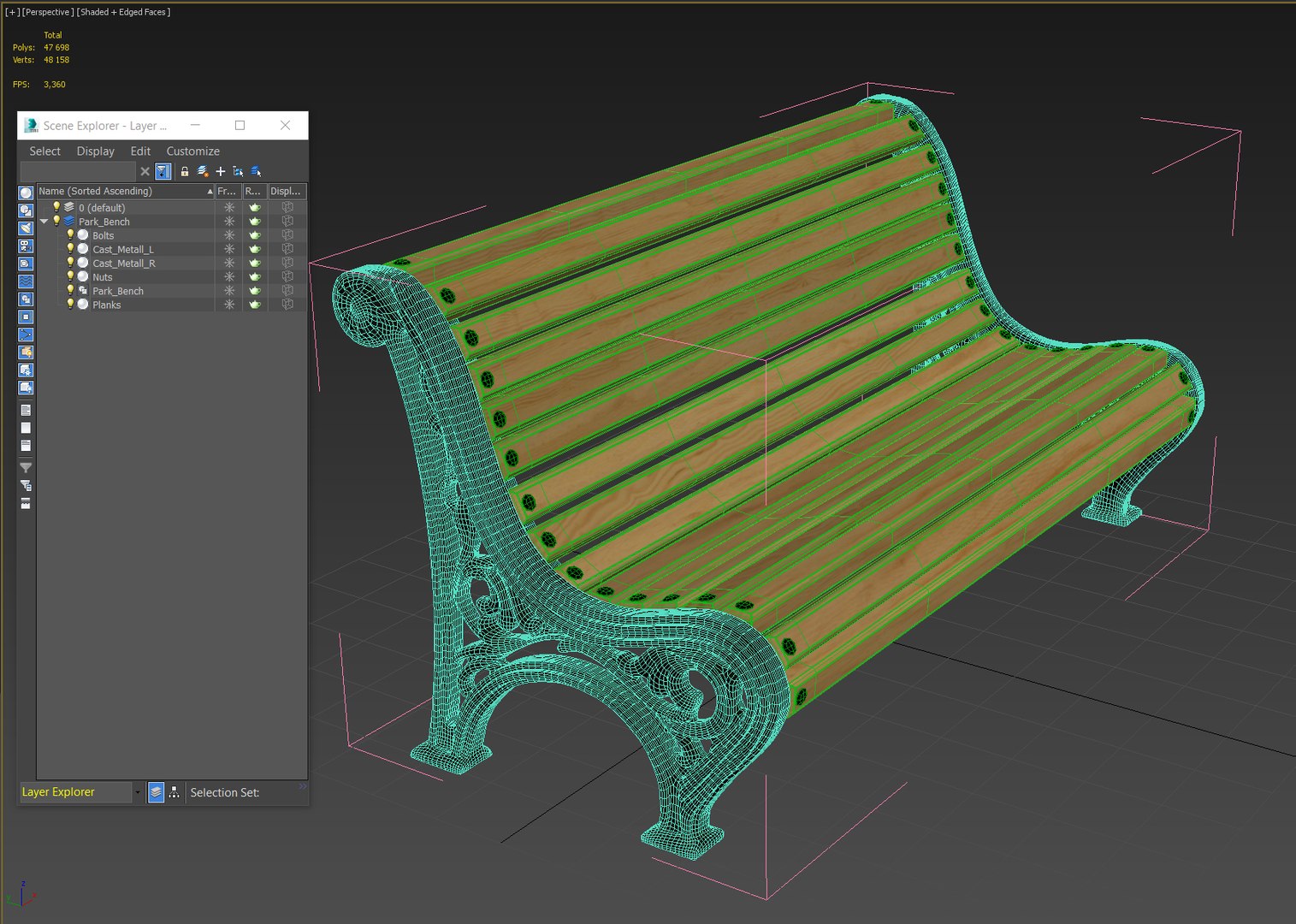Click the gray funnel filter icon in sidebar
1296x924 pixels.
pos(26,468)
